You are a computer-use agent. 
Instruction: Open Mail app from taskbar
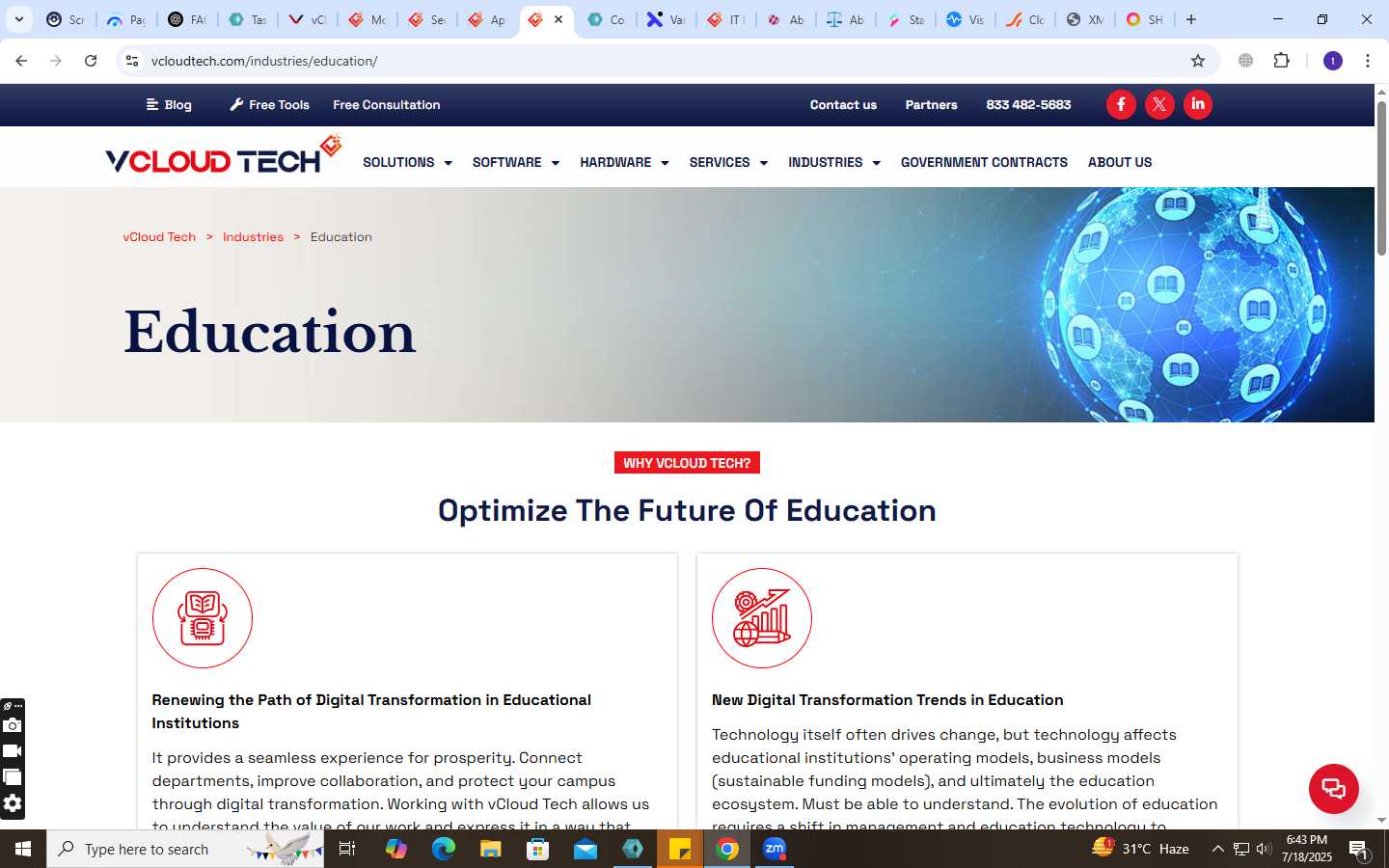586,849
